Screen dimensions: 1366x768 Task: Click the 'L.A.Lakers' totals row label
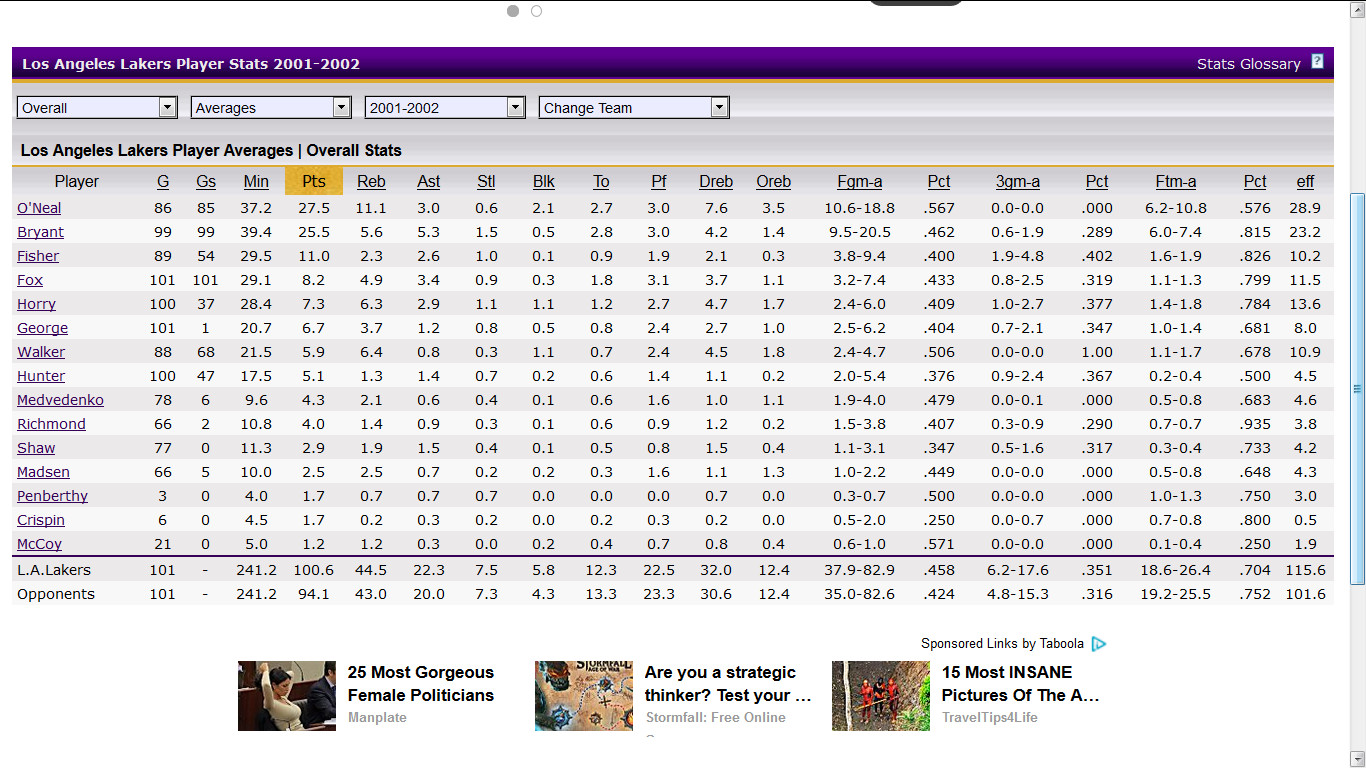(x=54, y=570)
